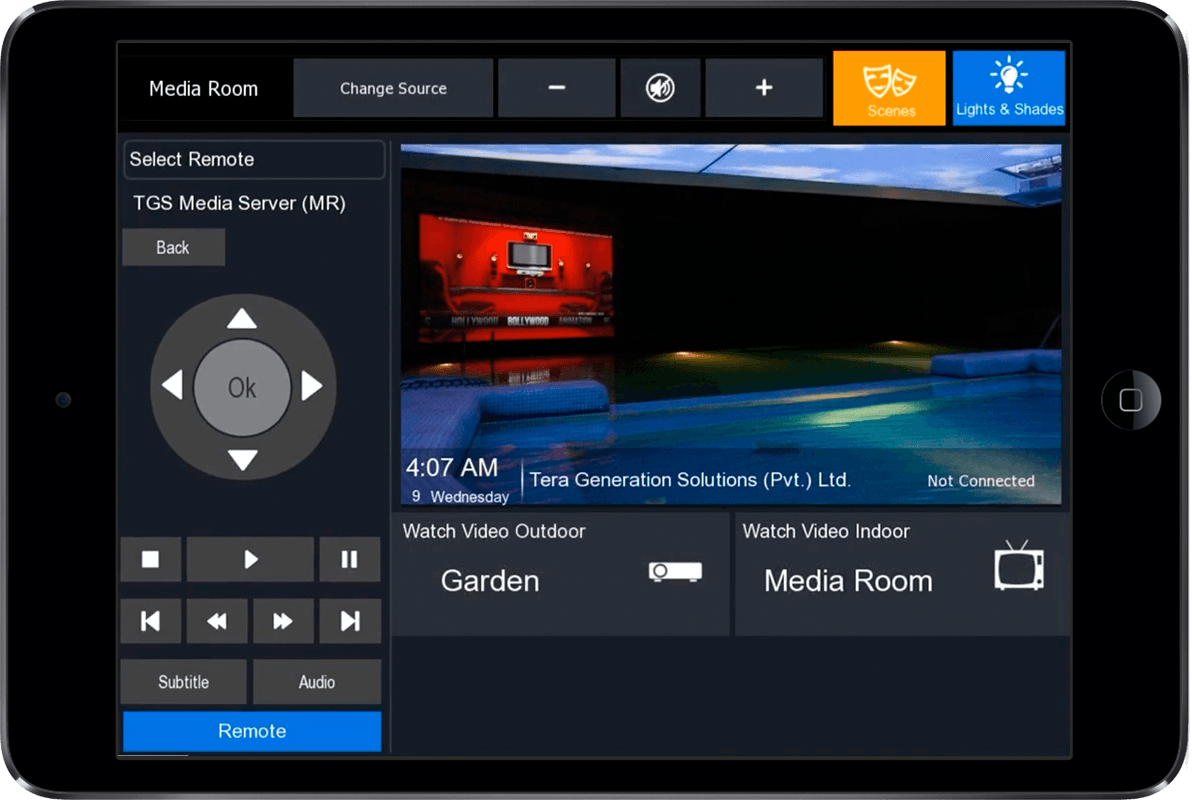Rewind the media
1193x800 pixels.
[x=217, y=621]
